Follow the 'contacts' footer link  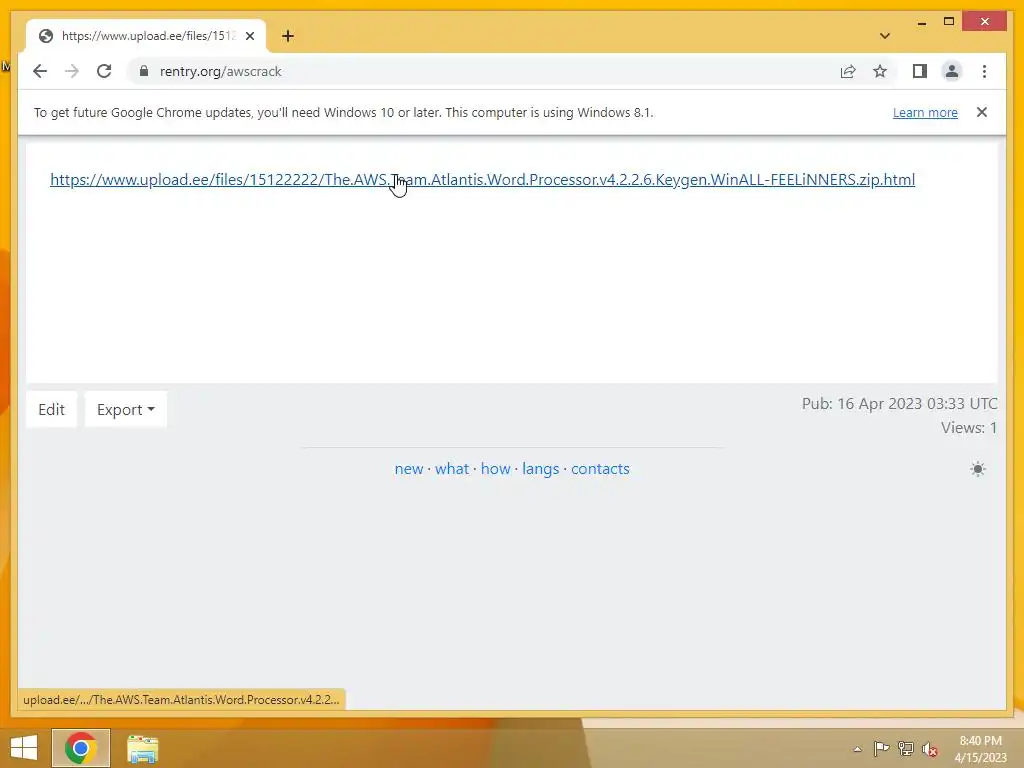(600, 469)
